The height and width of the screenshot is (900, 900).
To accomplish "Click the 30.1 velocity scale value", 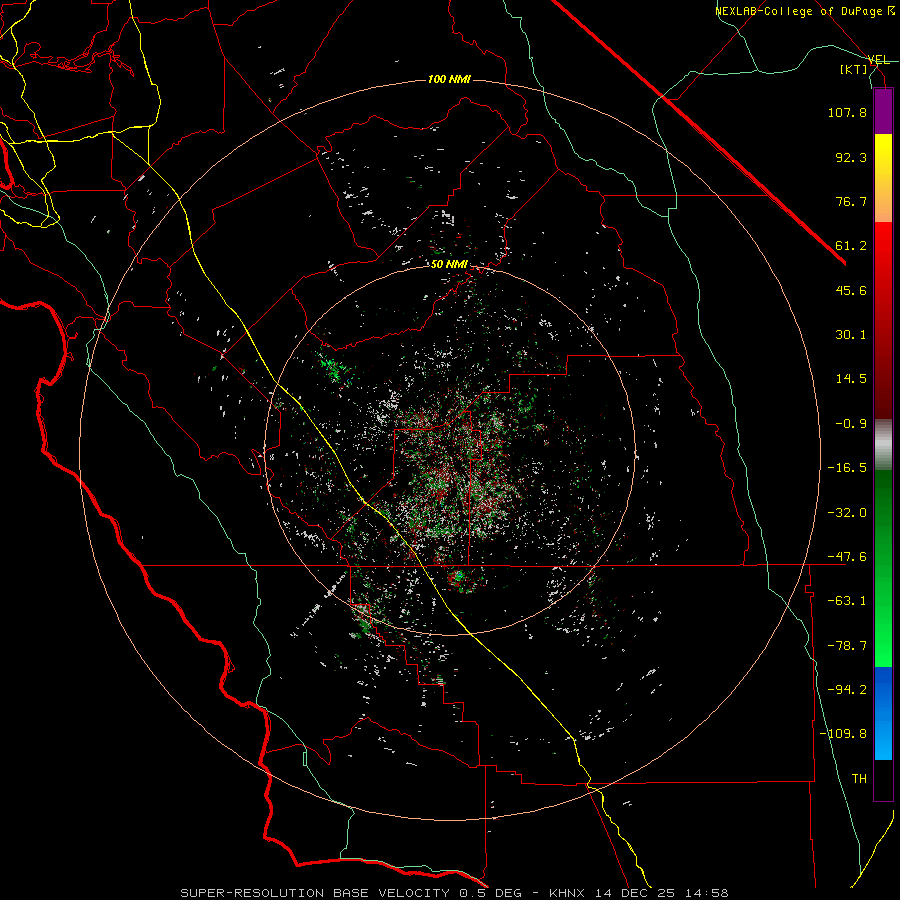I will click(851, 335).
